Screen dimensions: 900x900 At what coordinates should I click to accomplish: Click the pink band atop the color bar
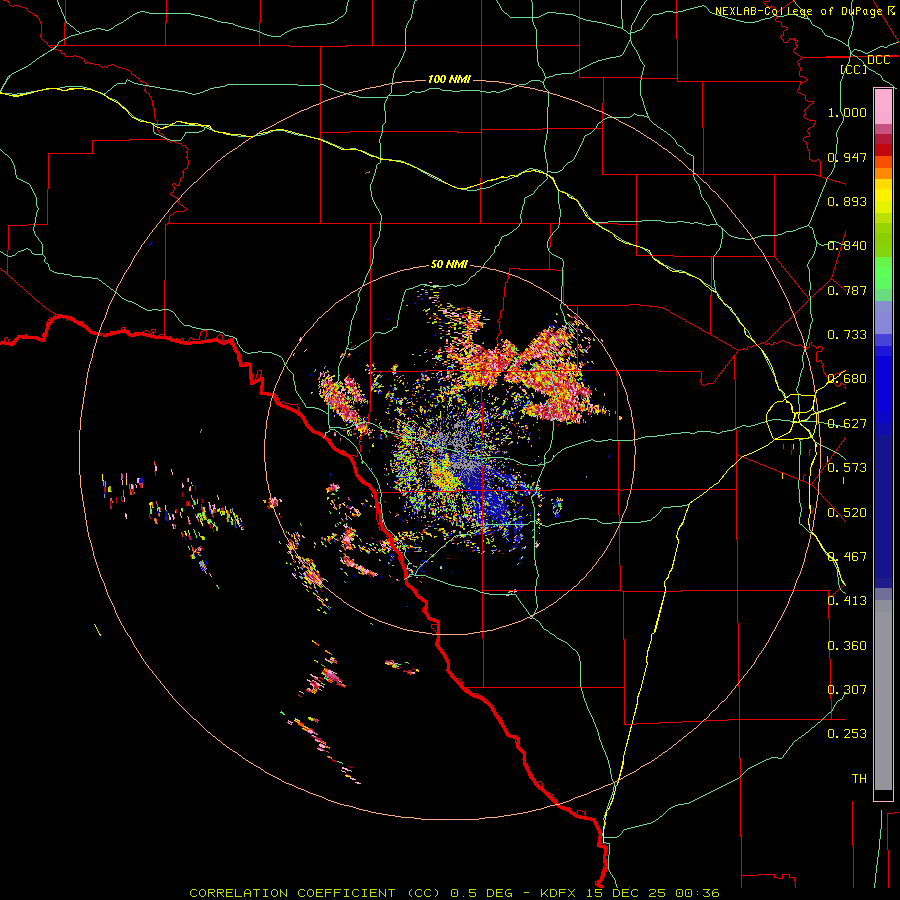(883, 107)
